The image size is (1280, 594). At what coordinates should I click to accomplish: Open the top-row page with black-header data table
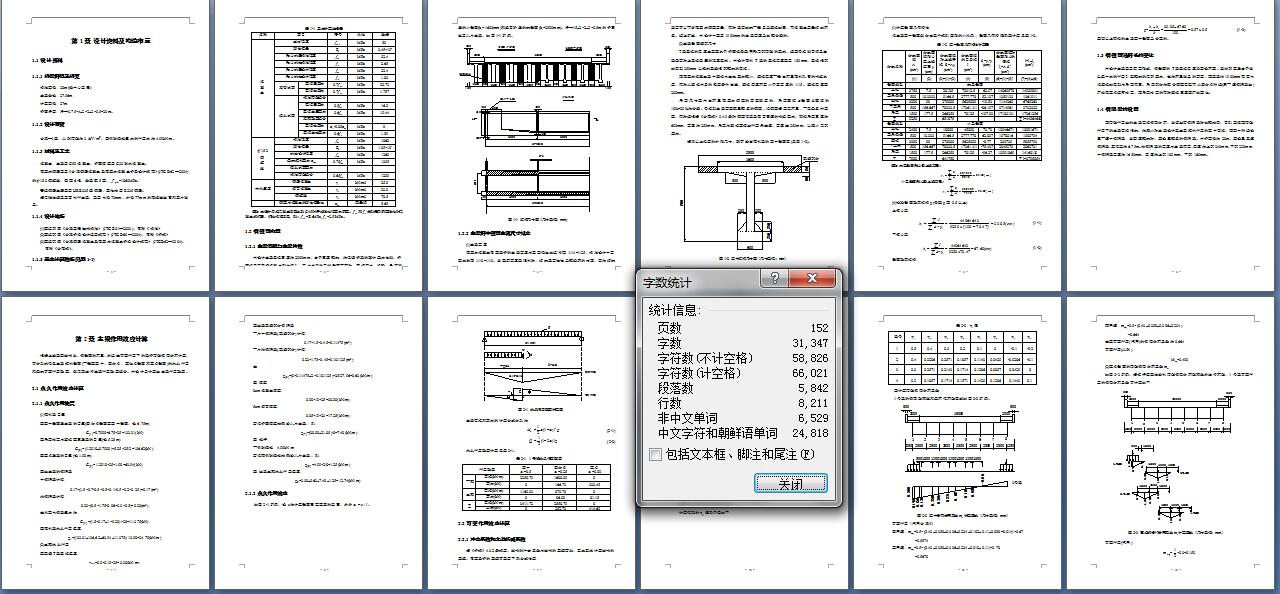tap(958, 145)
